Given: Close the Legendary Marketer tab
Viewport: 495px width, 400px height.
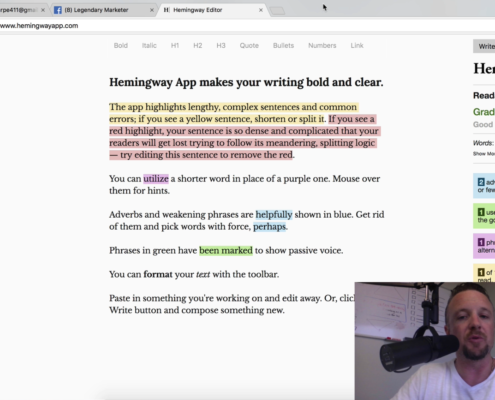Looking at the screenshot, I should tap(152, 10).
